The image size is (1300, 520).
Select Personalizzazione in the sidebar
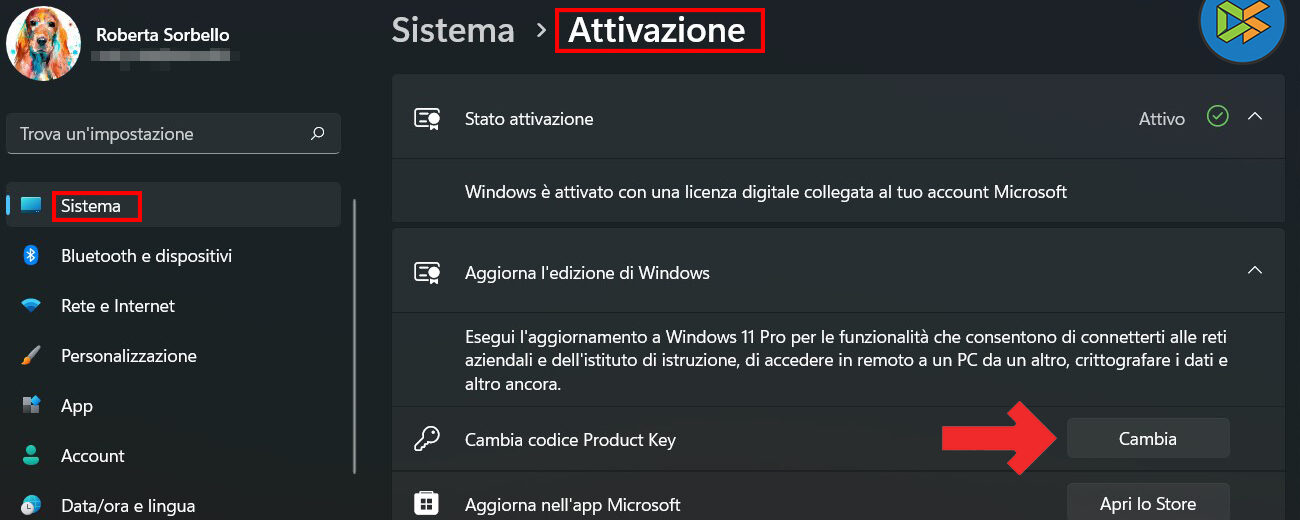tap(128, 356)
